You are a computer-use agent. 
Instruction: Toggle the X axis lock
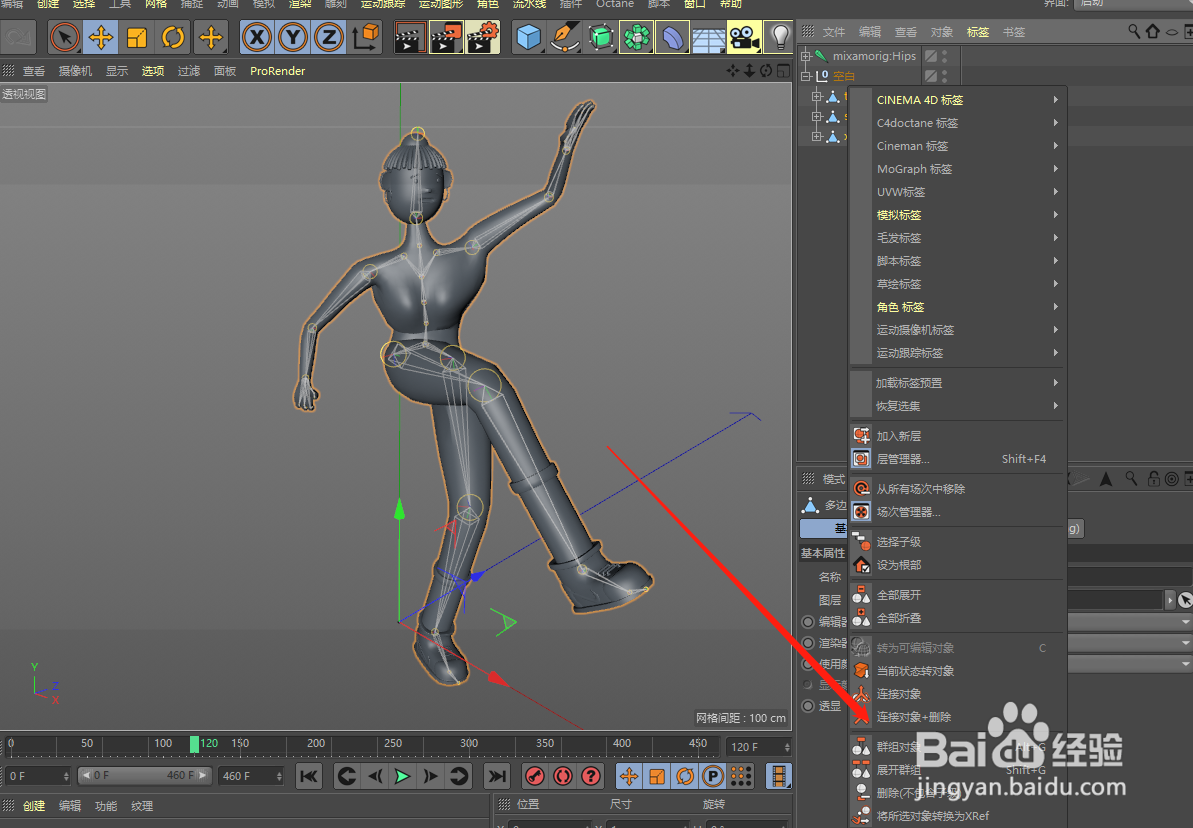[x=257, y=37]
